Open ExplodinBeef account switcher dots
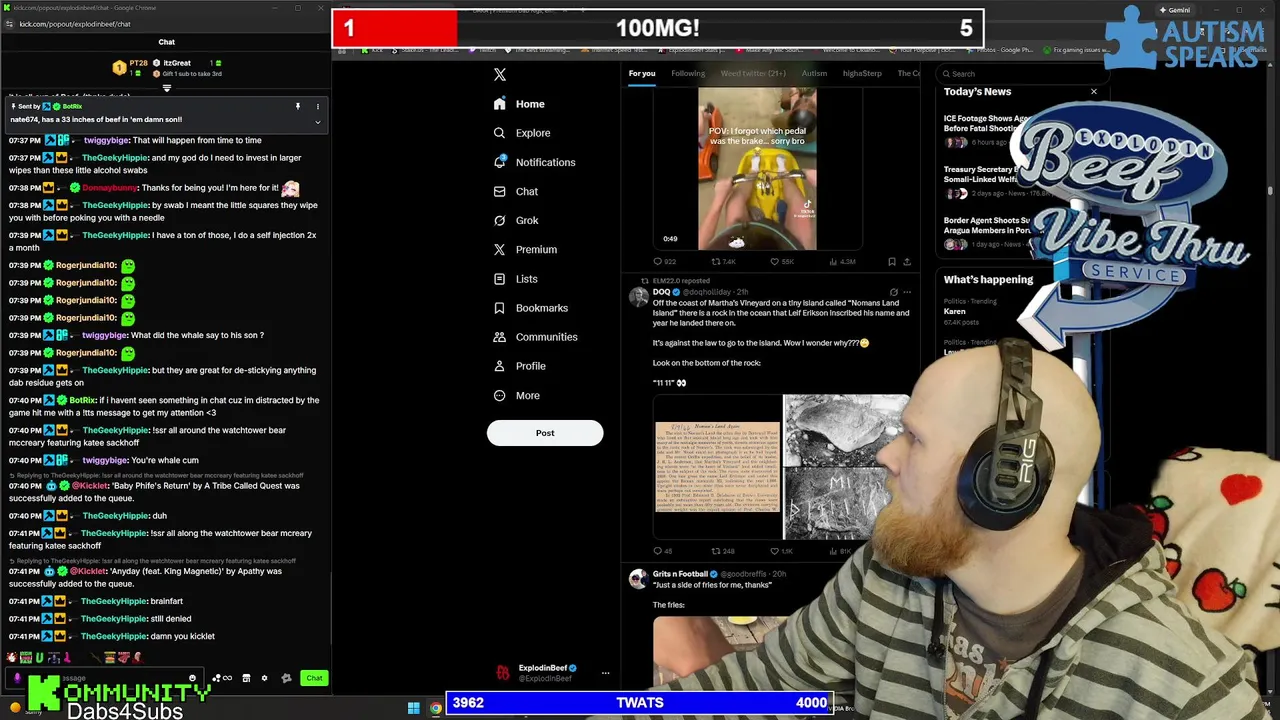Image resolution: width=1280 pixels, height=720 pixels. coord(605,673)
